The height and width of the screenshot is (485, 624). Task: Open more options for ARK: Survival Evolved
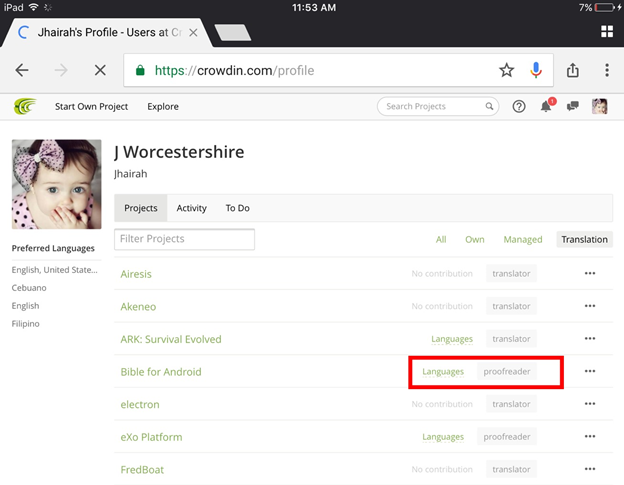590,339
